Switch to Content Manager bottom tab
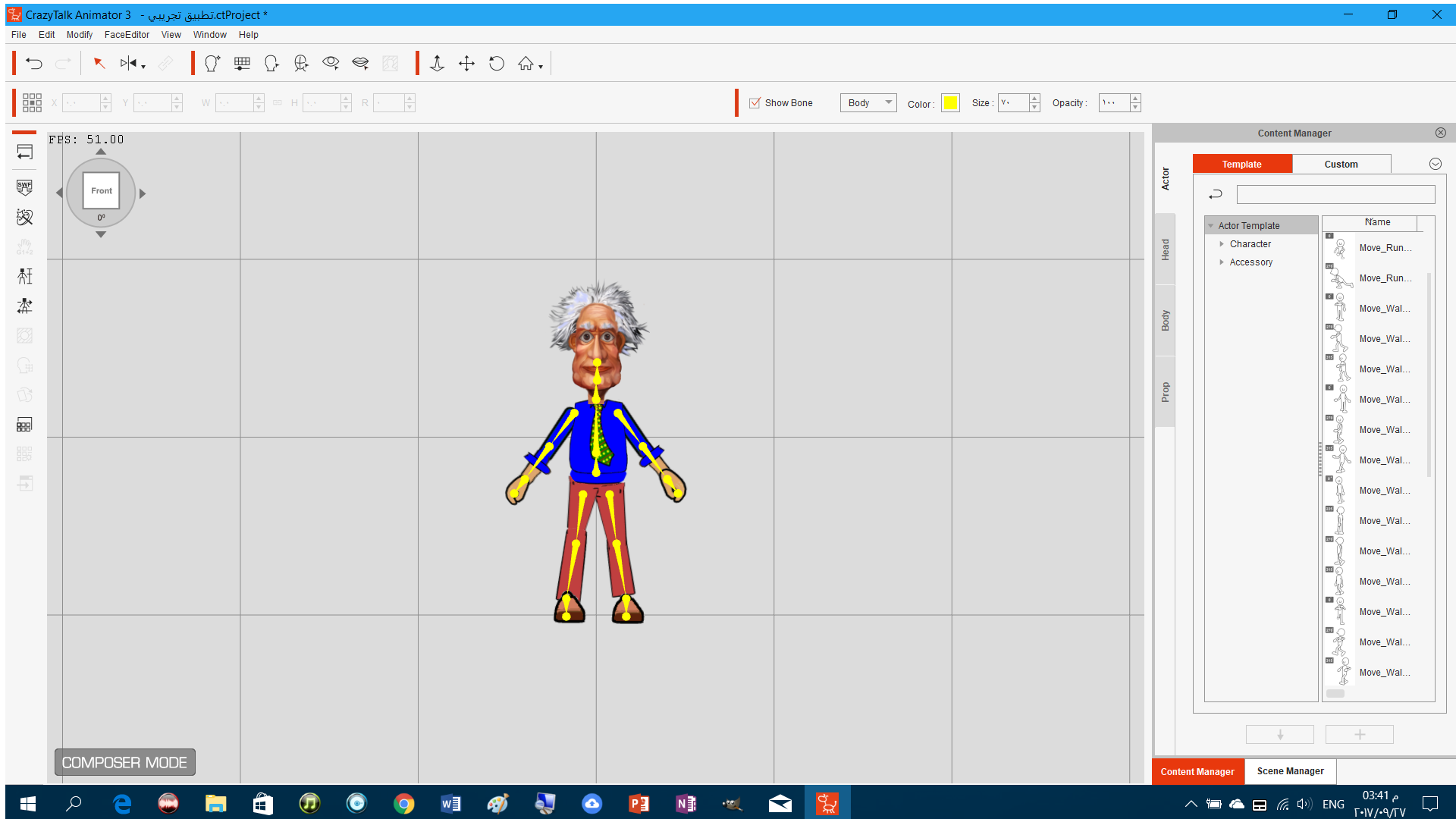This screenshot has width=1456, height=819. pyautogui.click(x=1197, y=771)
